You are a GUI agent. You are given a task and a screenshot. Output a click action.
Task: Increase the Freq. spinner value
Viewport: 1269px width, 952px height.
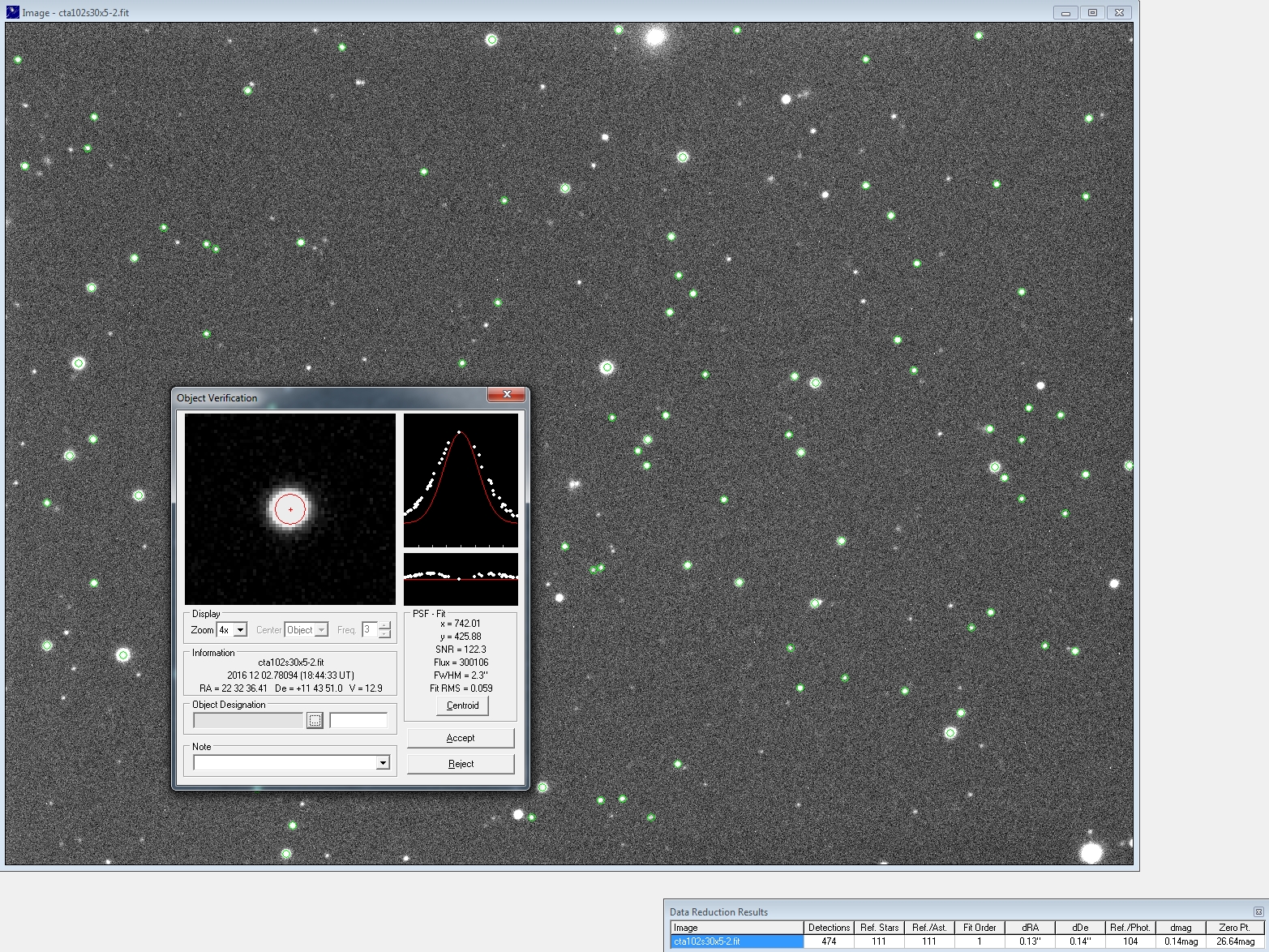pyautogui.click(x=385, y=625)
